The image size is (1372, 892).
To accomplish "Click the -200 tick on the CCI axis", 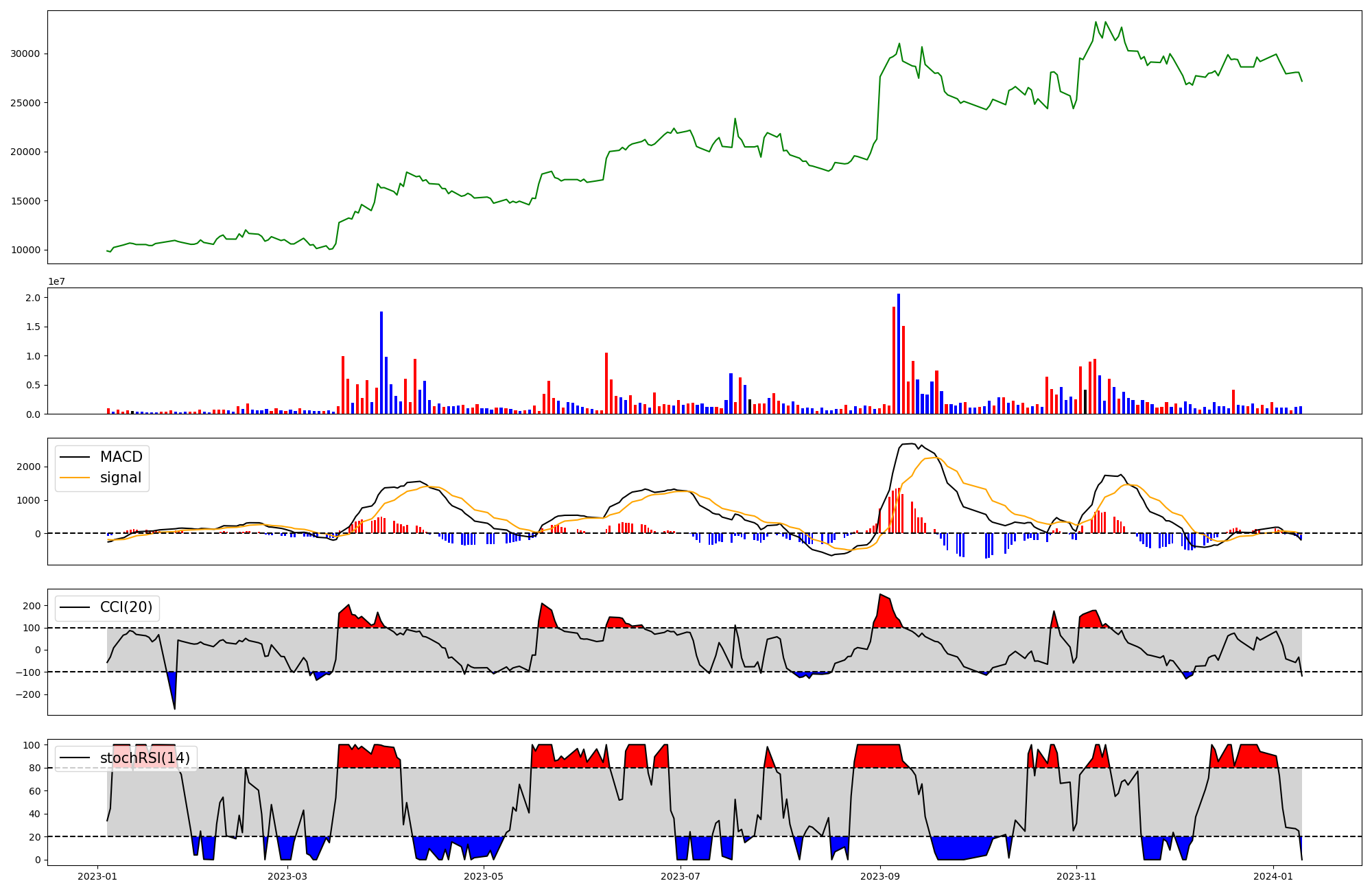I will [x=27, y=694].
